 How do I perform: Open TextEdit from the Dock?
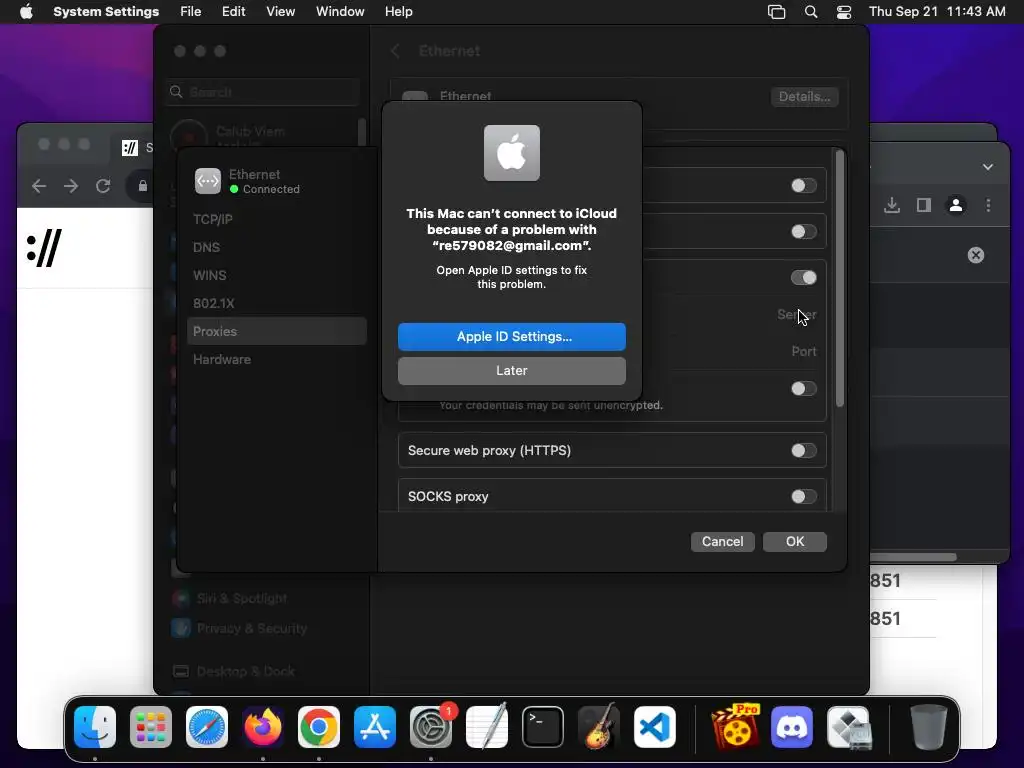(487, 727)
